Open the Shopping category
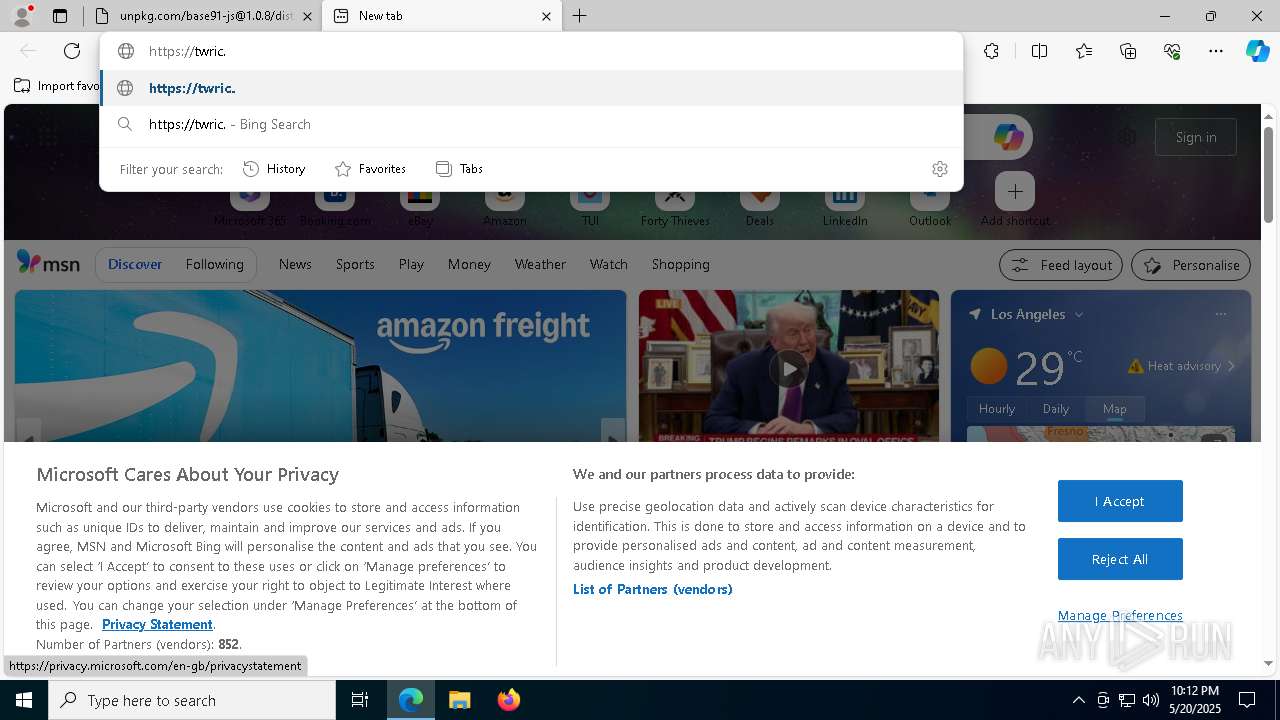This screenshot has width=1280, height=720. tap(681, 264)
